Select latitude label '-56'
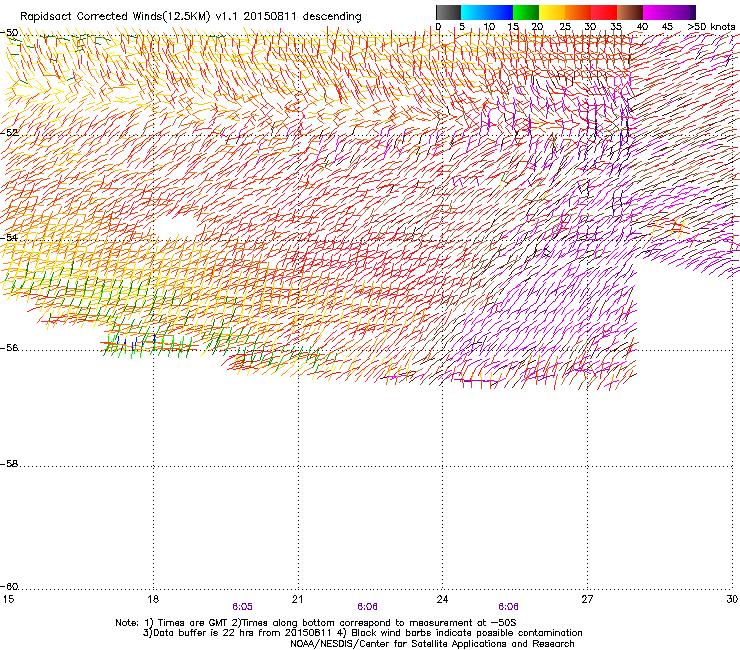Image resolution: width=740 pixels, height=650 pixels. 9,348
